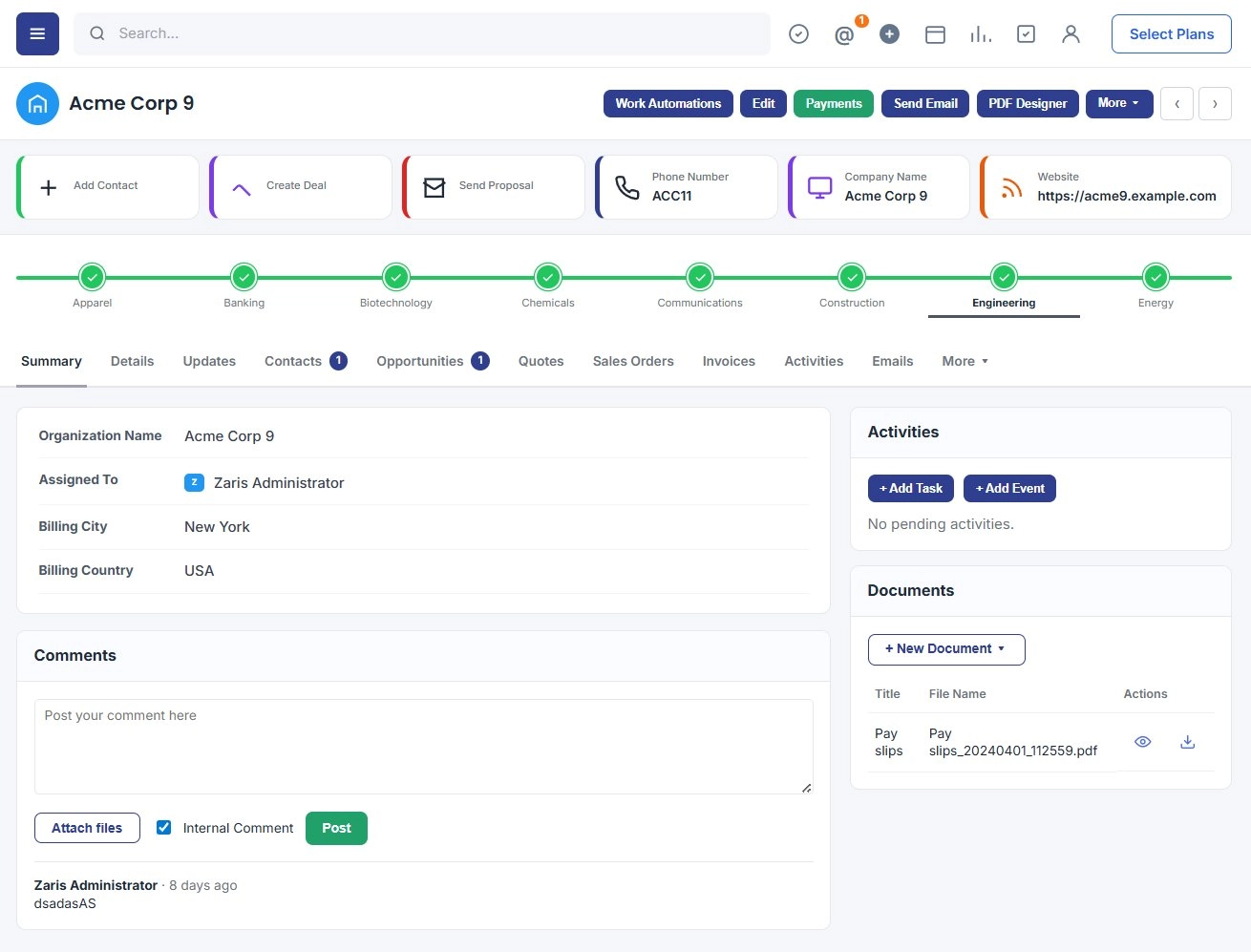Expand the More tabs dropdown
Image resolution: width=1251 pixels, height=952 pixels.
pyautogui.click(x=965, y=361)
